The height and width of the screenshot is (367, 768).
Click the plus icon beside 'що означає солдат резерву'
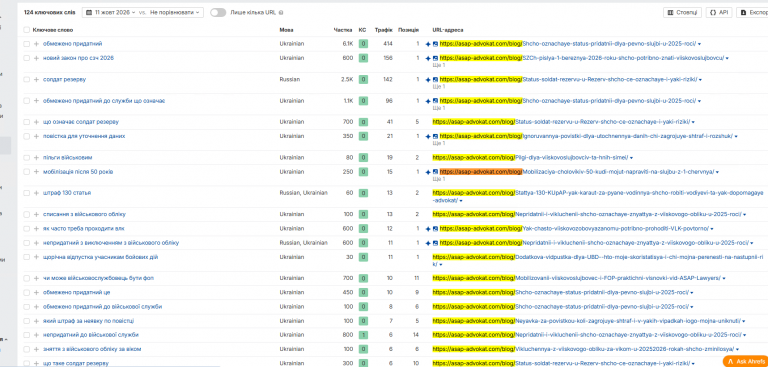36,122
